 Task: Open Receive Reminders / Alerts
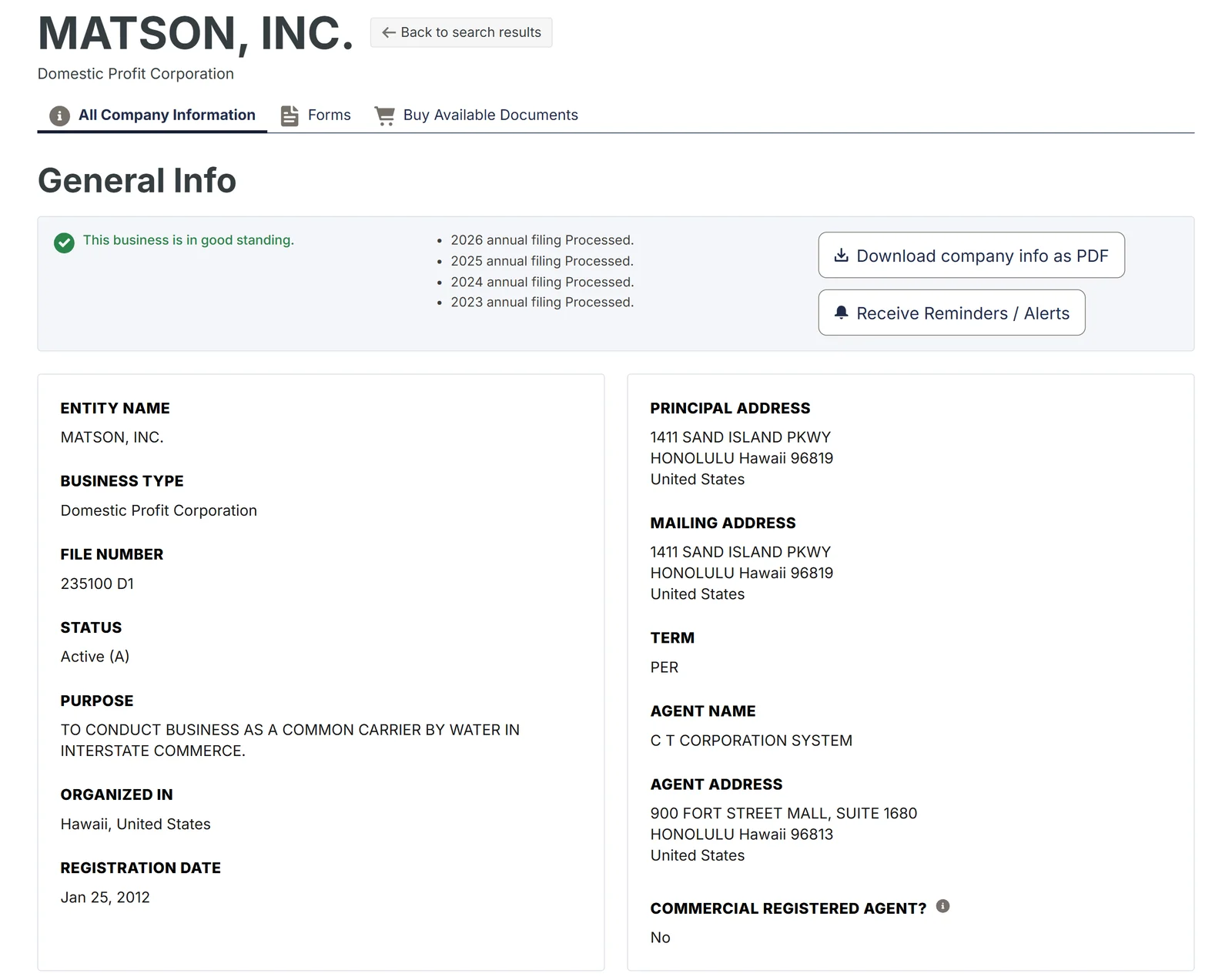click(952, 313)
